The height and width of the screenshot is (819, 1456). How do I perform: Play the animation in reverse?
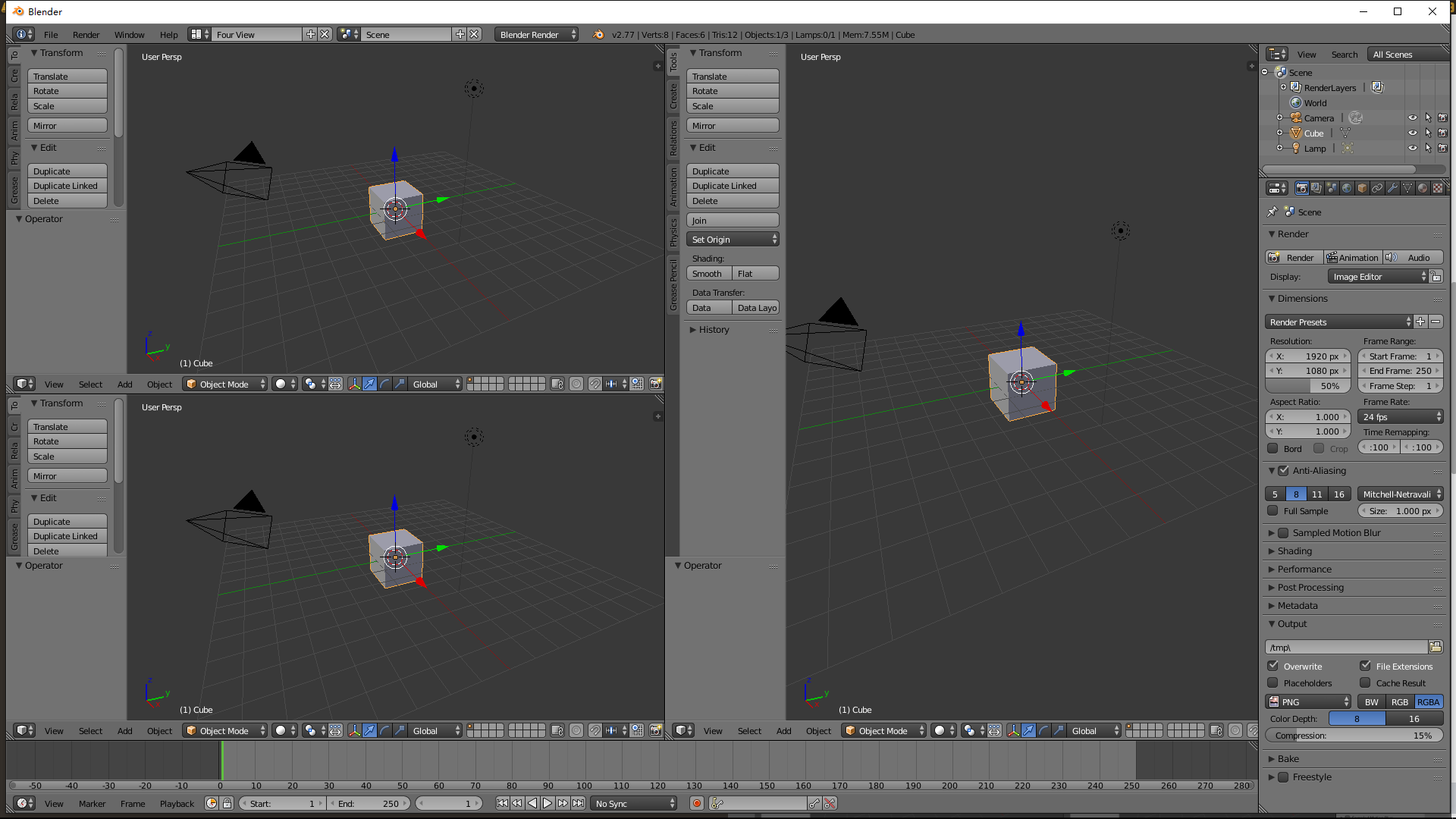click(532, 803)
